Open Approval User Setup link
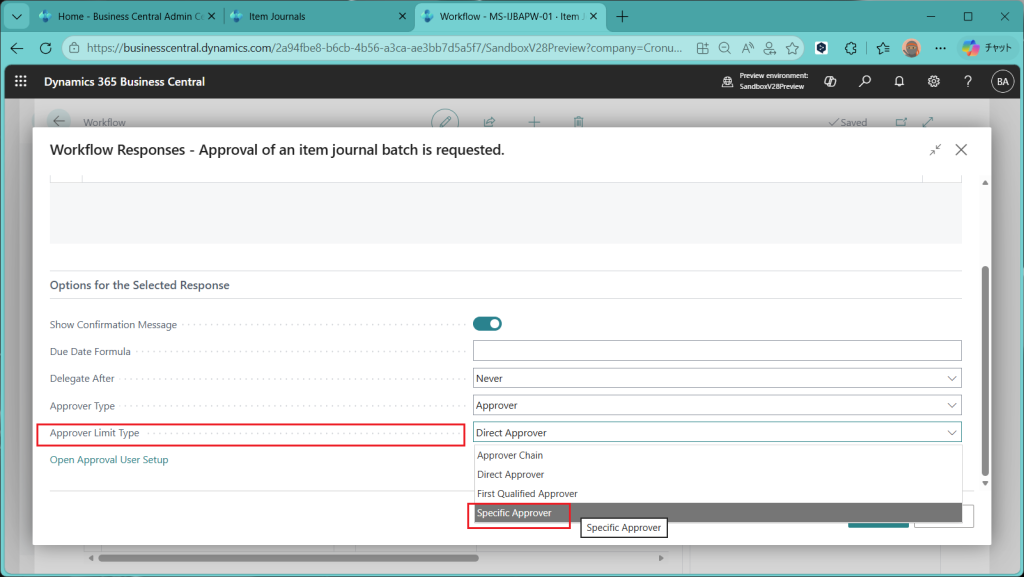Image resolution: width=1024 pixels, height=577 pixels. coord(109,460)
